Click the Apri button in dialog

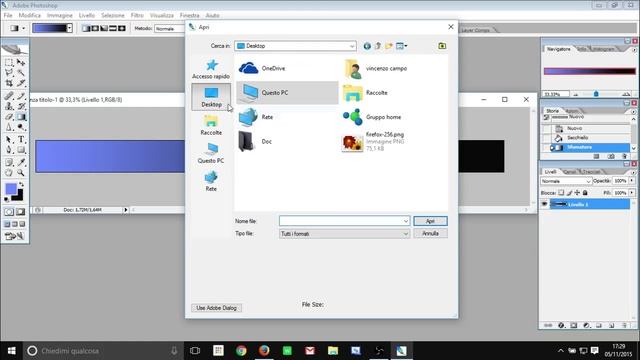pyautogui.click(x=430, y=221)
